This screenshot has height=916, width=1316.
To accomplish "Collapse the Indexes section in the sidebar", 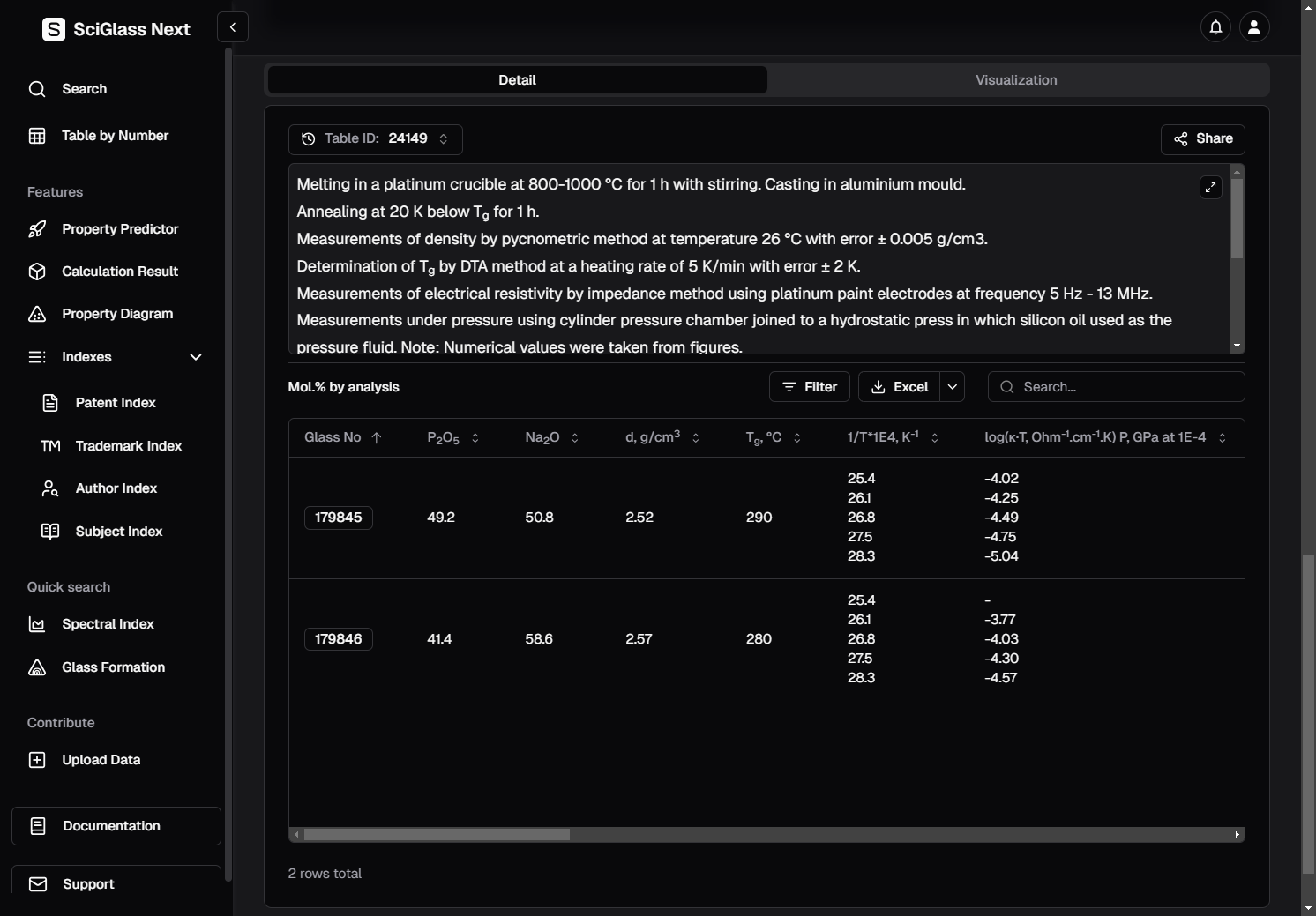I will (195, 357).
